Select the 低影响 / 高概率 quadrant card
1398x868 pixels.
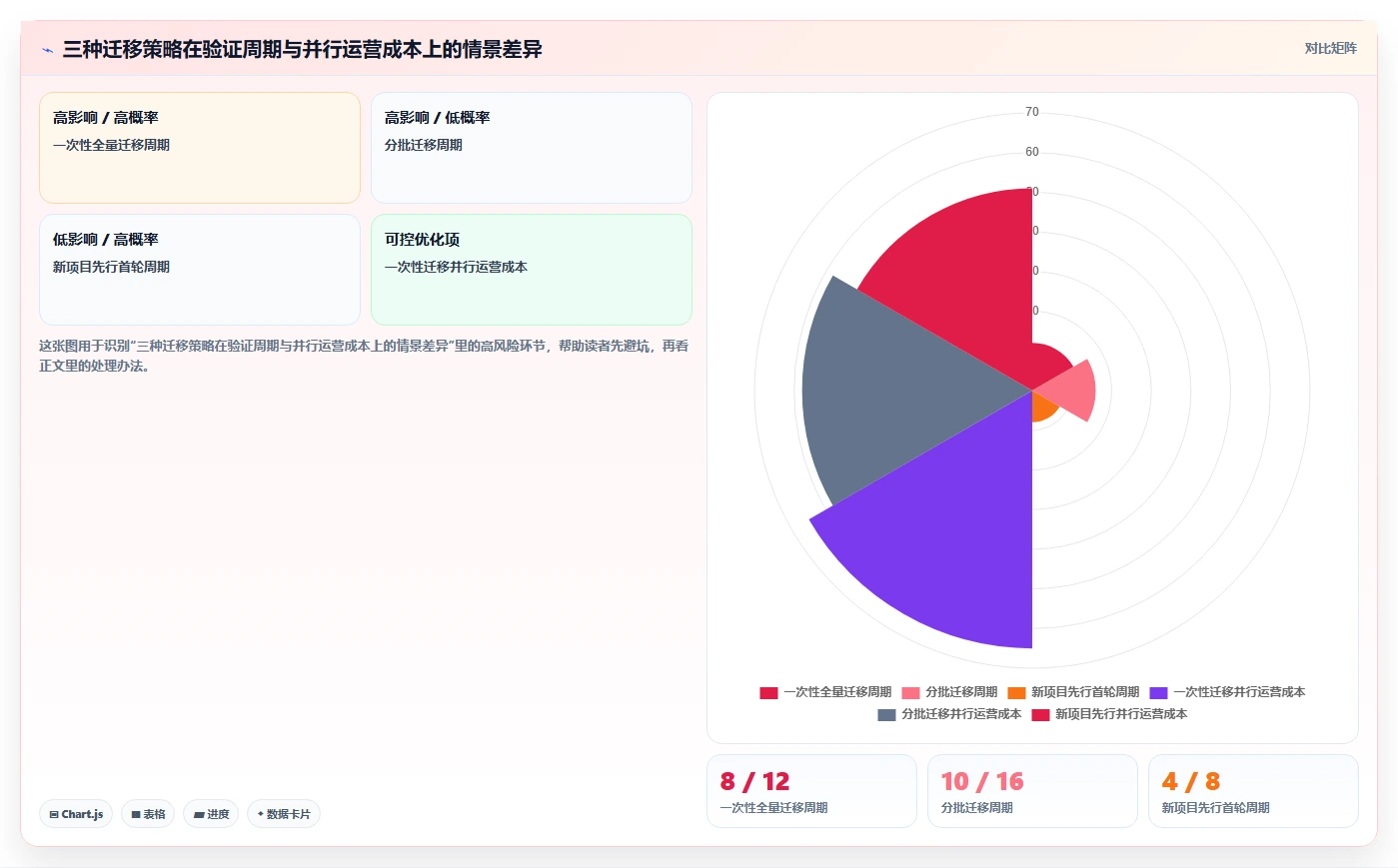coord(200,270)
